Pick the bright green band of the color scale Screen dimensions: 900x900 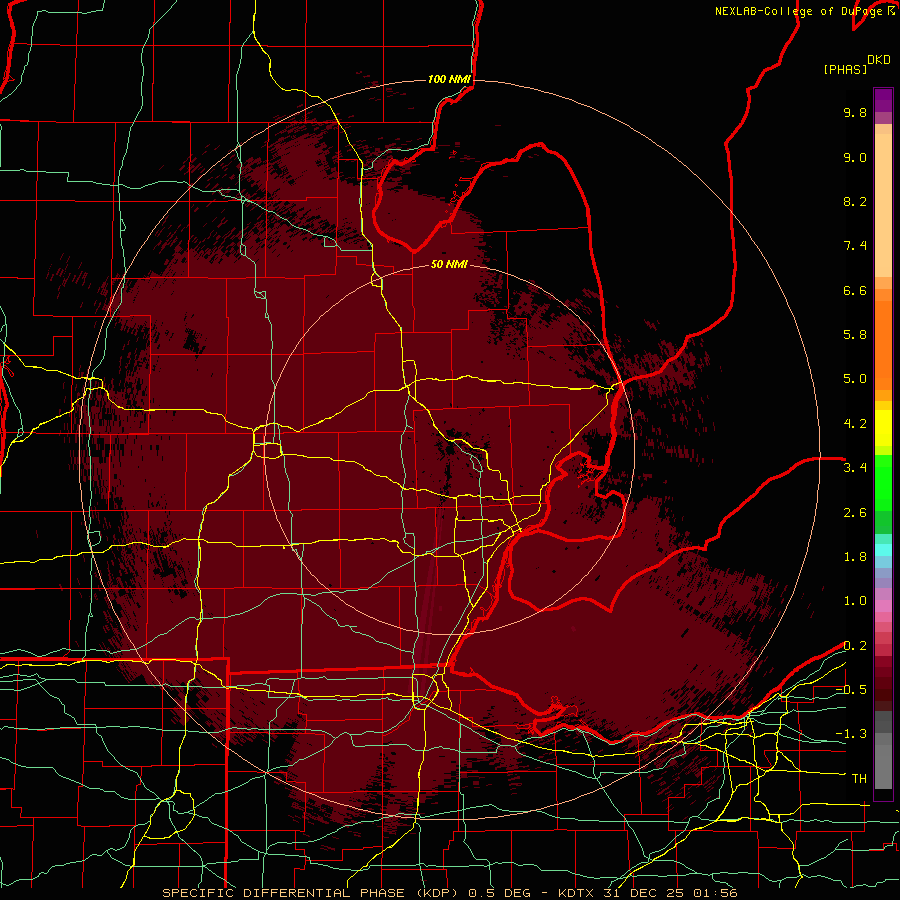pos(883,483)
